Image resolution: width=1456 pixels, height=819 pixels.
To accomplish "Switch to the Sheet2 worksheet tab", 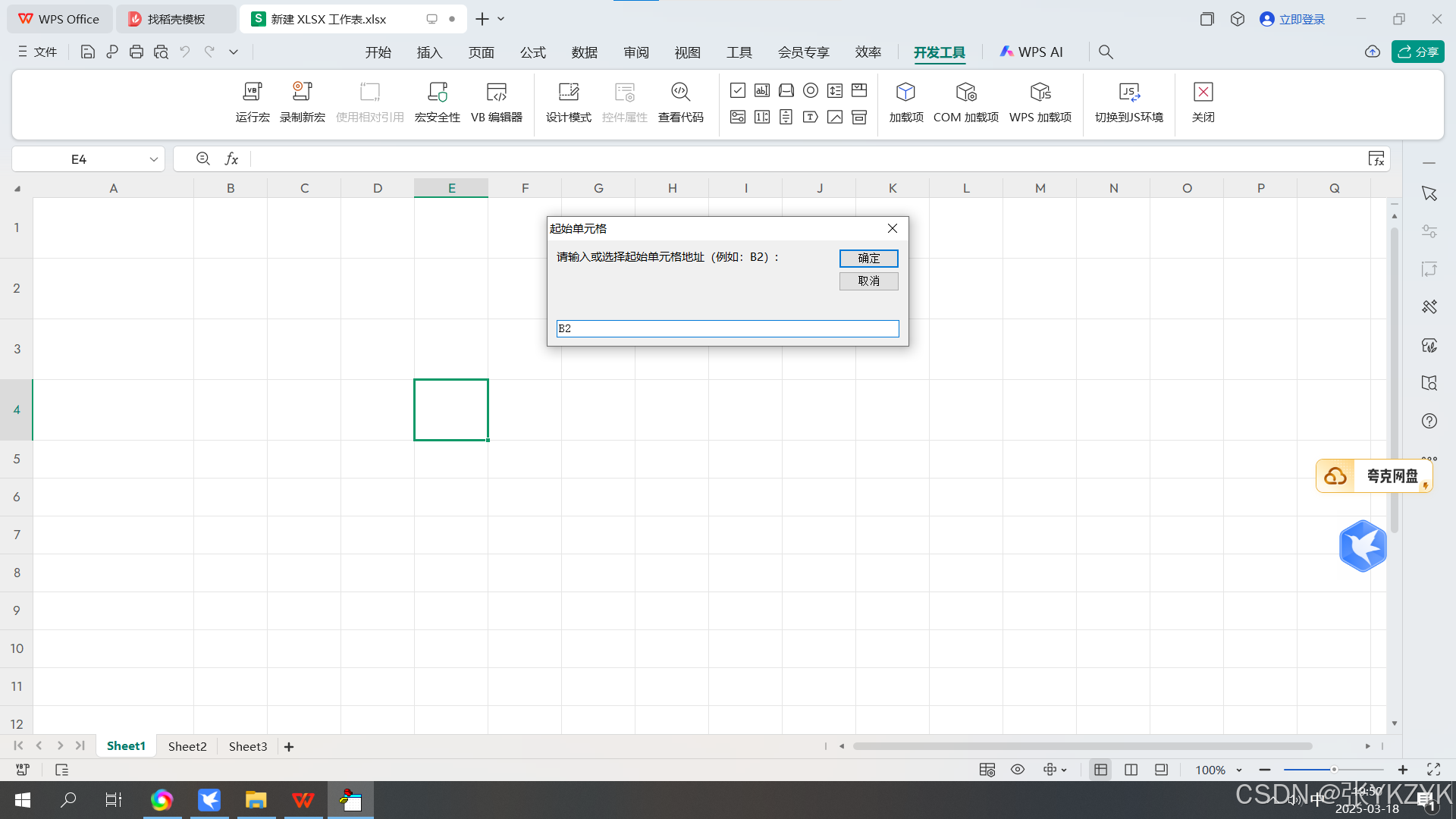I will tap(187, 746).
